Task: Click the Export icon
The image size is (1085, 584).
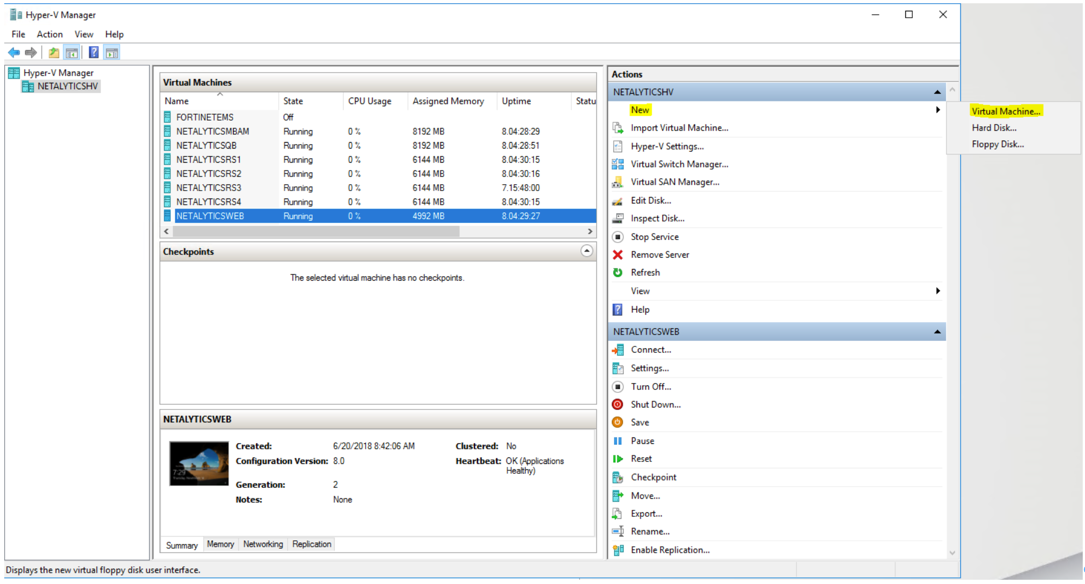Action: (x=618, y=513)
